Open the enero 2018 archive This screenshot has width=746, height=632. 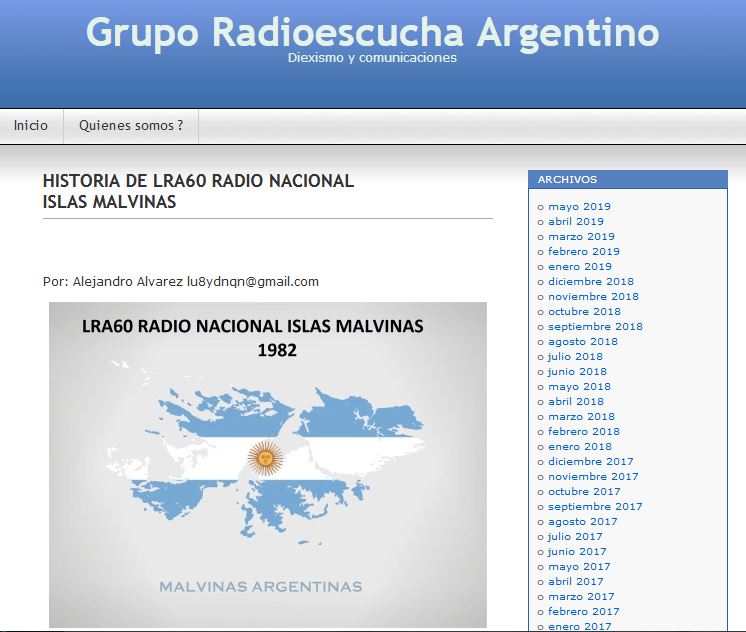pos(580,446)
